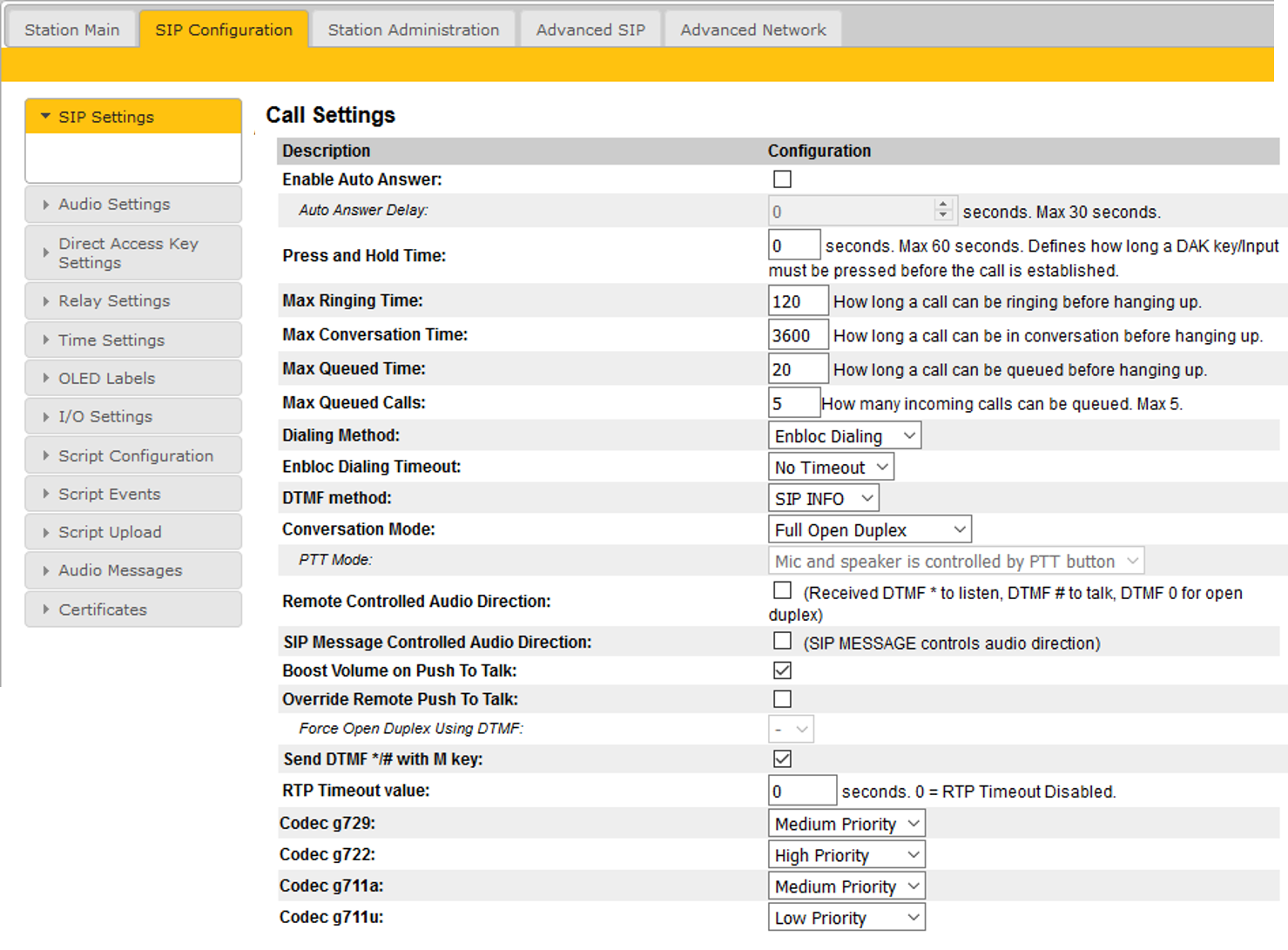Open the Certificates sidebar section
Viewport: 1288px width, 950px height.
[x=103, y=610]
